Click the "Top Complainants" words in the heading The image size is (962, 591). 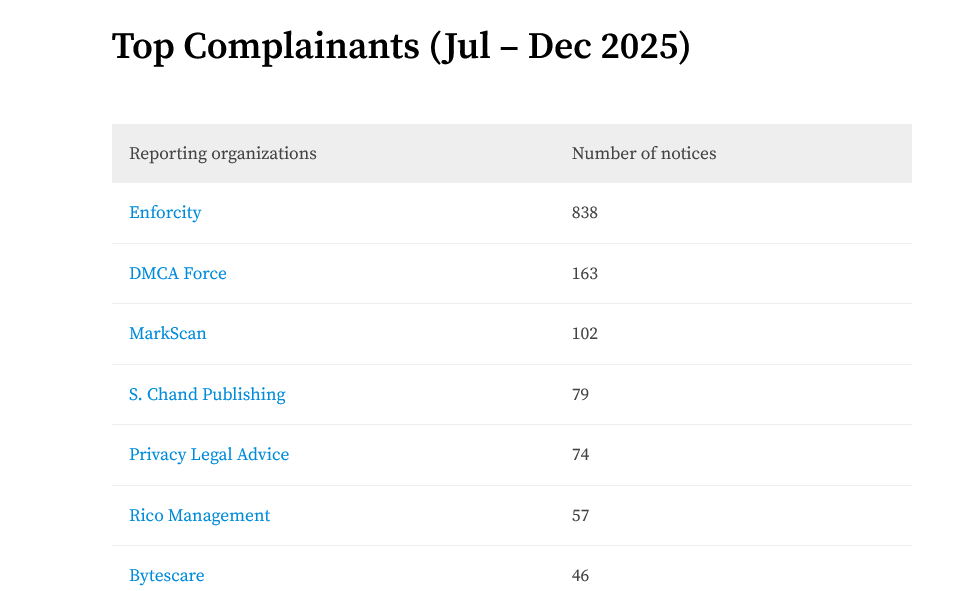(x=265, y=47)
